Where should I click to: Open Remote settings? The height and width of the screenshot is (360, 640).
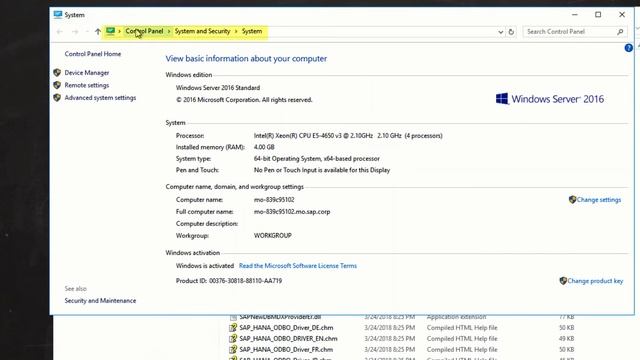tap(87, 85)
